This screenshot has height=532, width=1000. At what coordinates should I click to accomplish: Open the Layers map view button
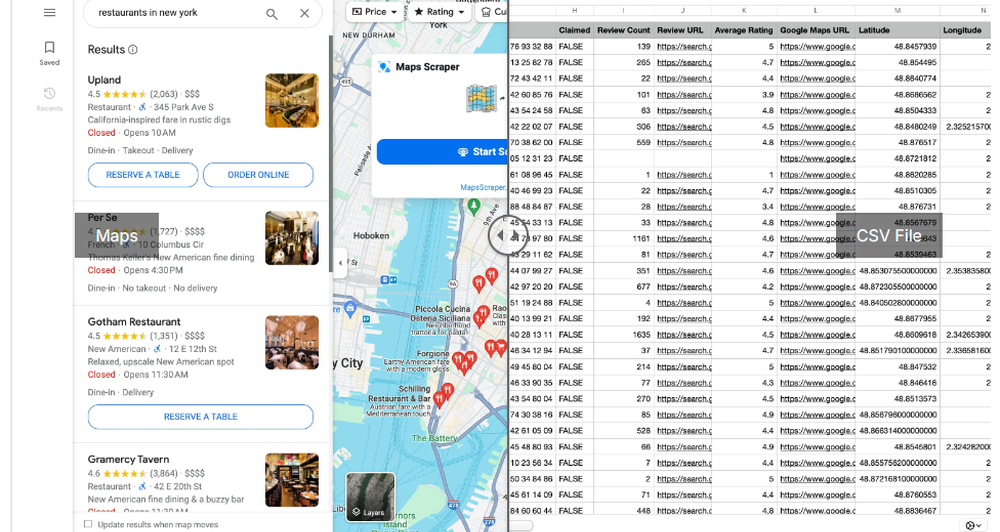370,498
